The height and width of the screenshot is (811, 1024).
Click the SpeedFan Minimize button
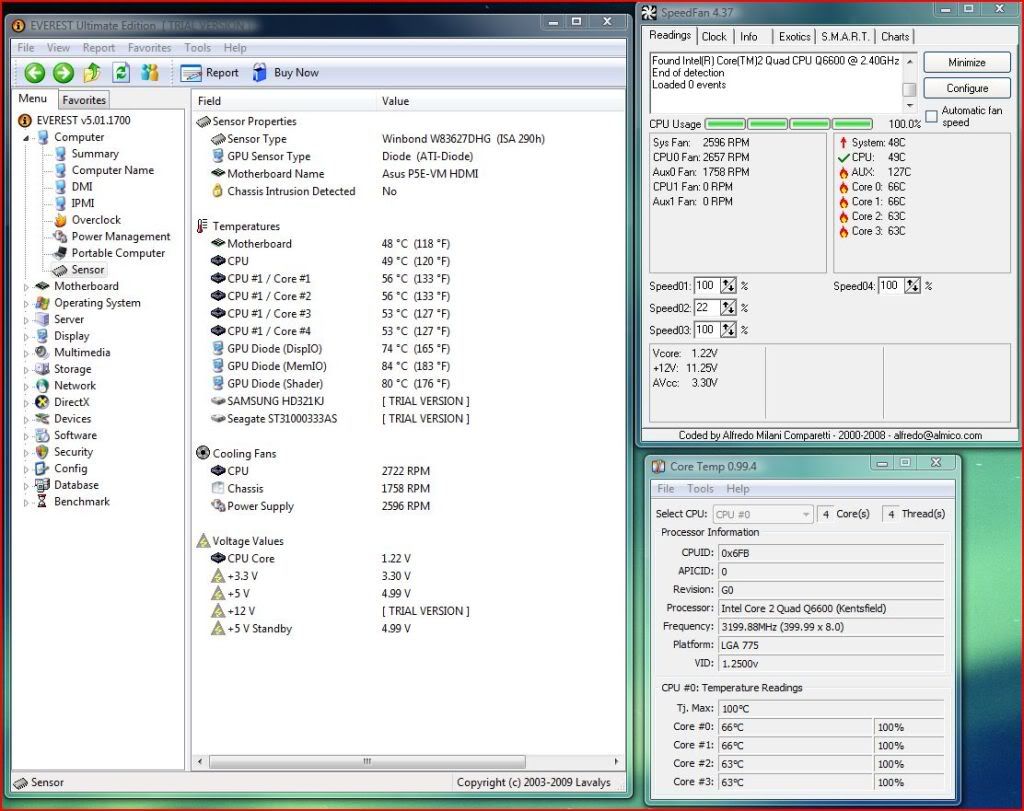coord(967,63)
